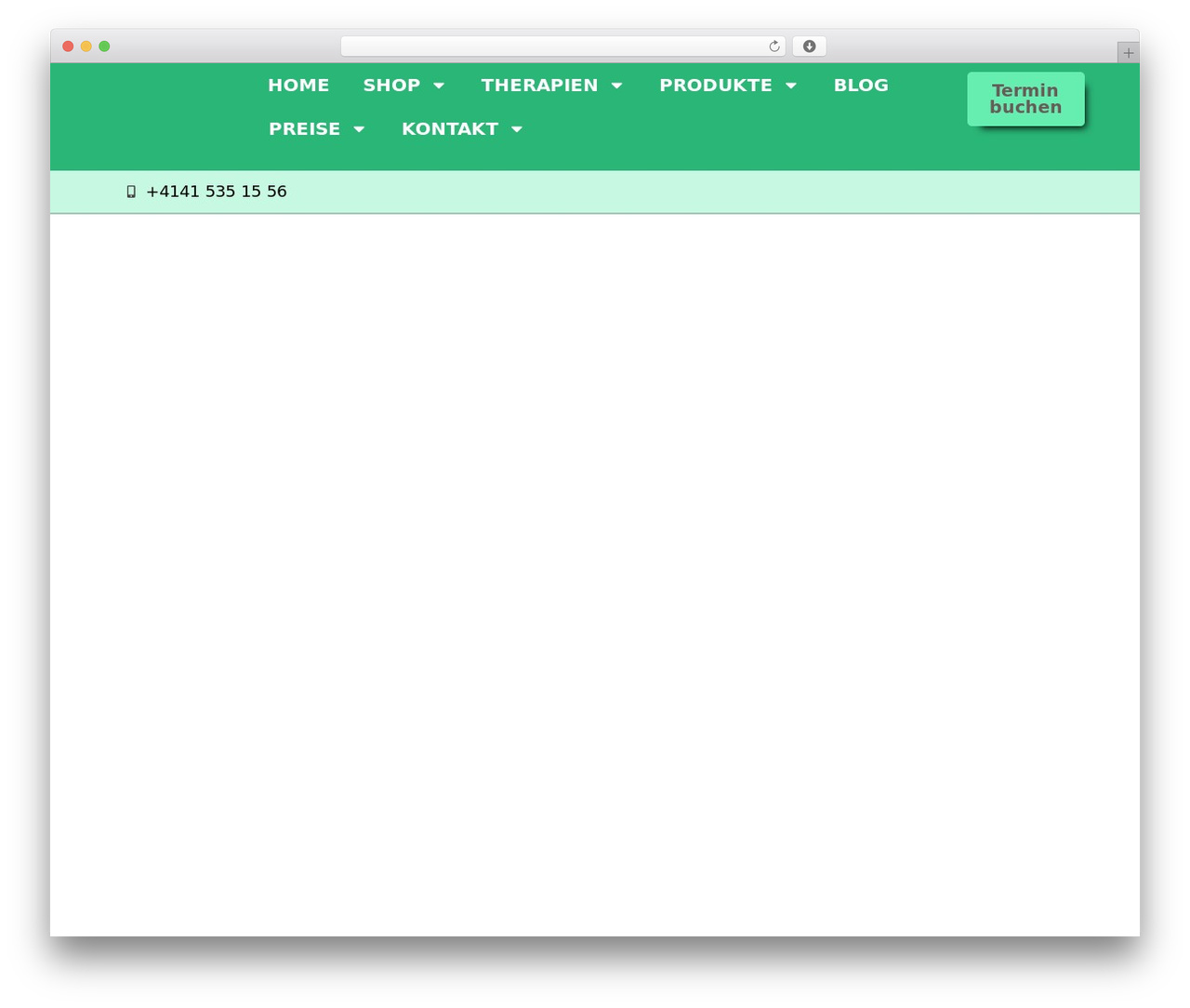Click the Termin buchen button
The width and height of the screenshot is (1190, 1008).
(x=1025, y=99)
